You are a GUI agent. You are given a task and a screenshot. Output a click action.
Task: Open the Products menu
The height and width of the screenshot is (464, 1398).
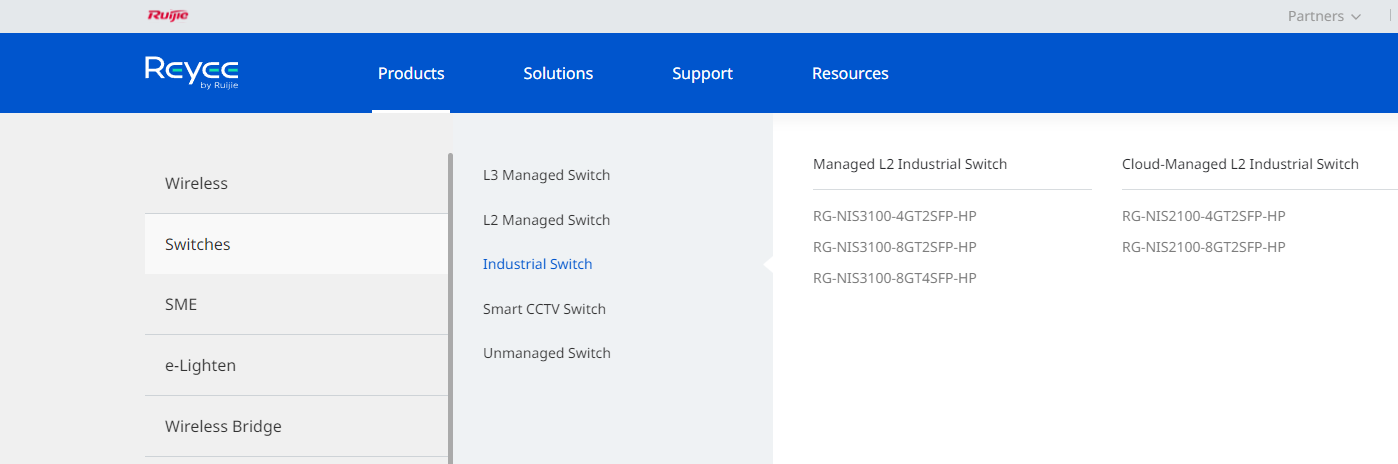coord(411,73)
